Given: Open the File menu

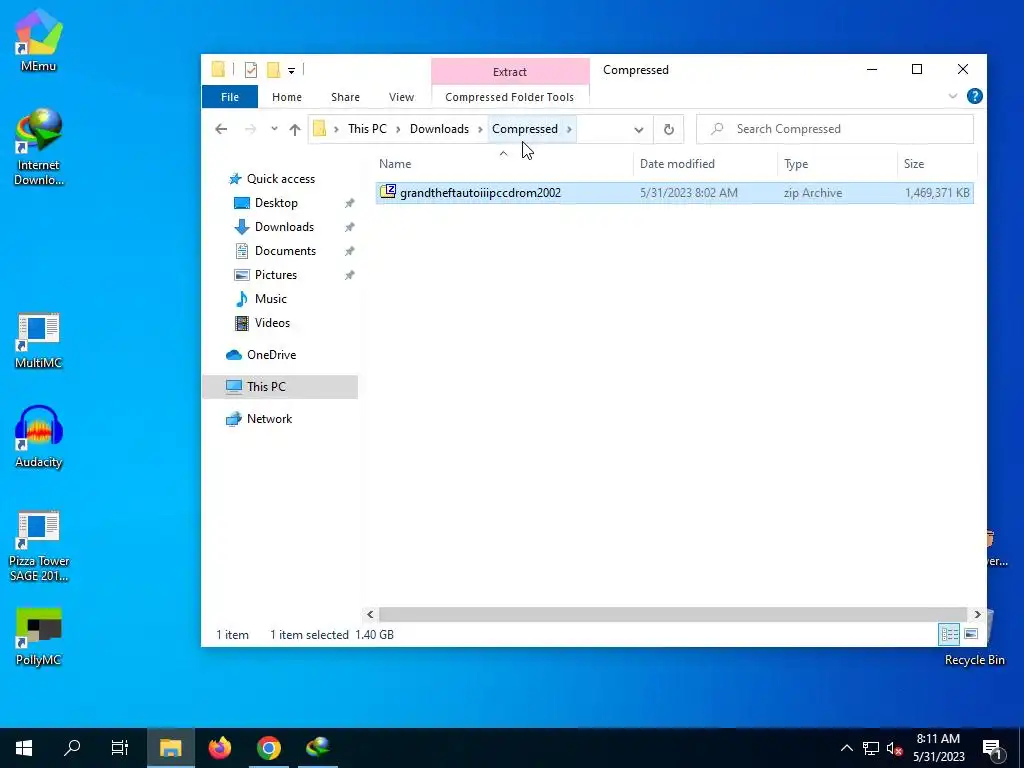Looking at the screenshot, I should [230, 97].
